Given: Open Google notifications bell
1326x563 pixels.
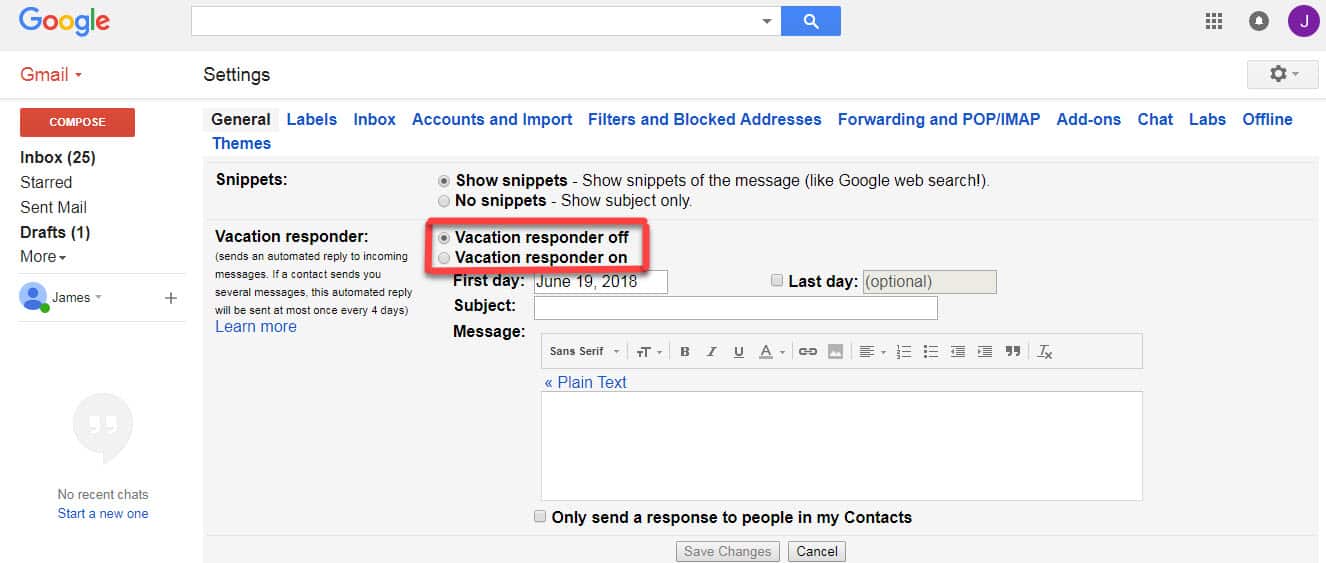Looking at the screenshot, I should click(1259, 21).
